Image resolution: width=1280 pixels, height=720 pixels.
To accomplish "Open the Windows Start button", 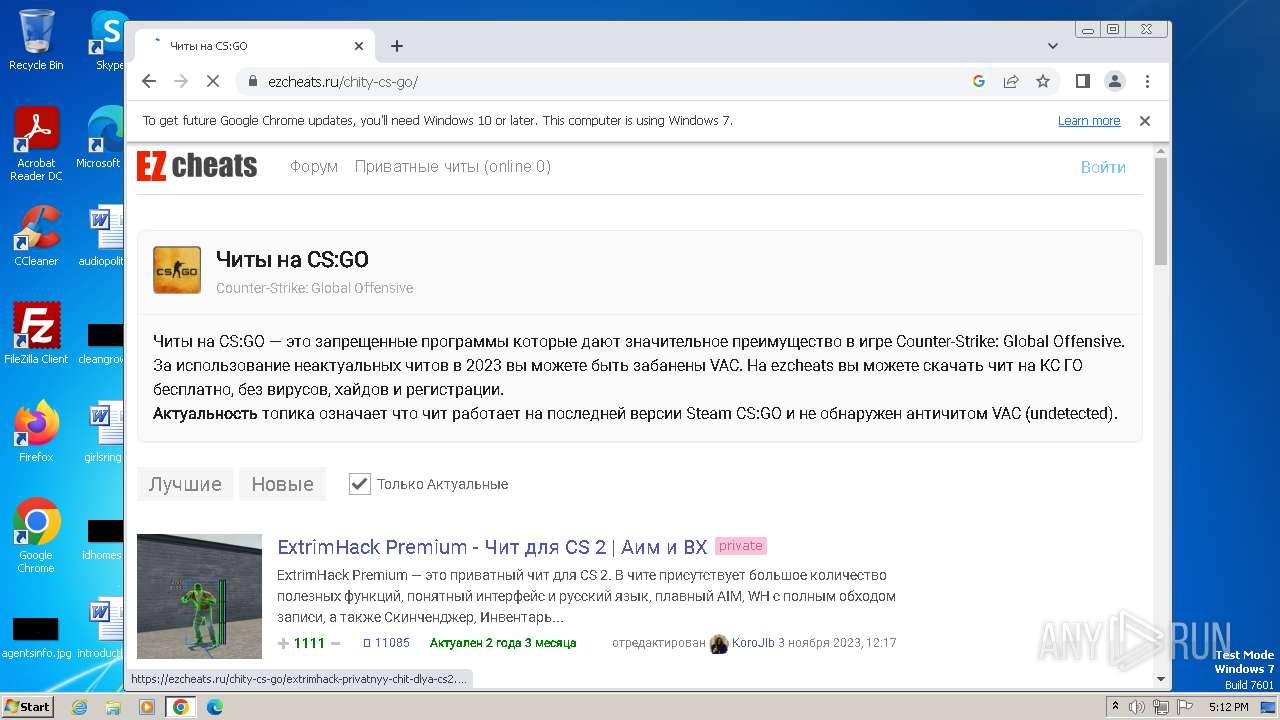I will (x=27, y=706).
